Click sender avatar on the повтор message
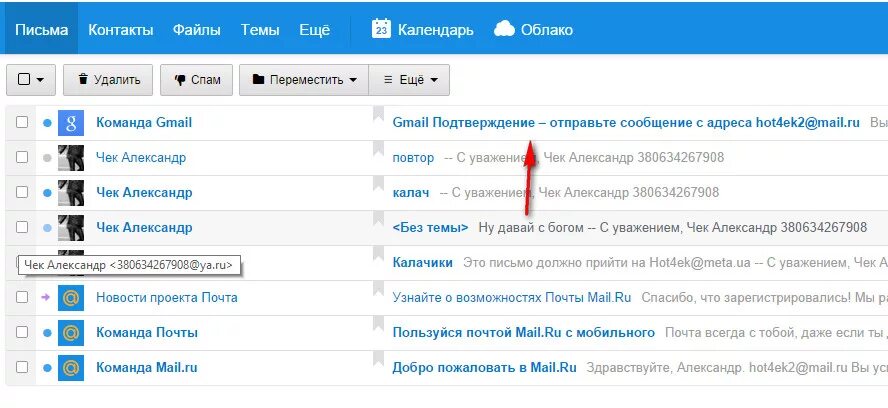The height and width of the screenshot is (408, 888). [x=71, y=158]
